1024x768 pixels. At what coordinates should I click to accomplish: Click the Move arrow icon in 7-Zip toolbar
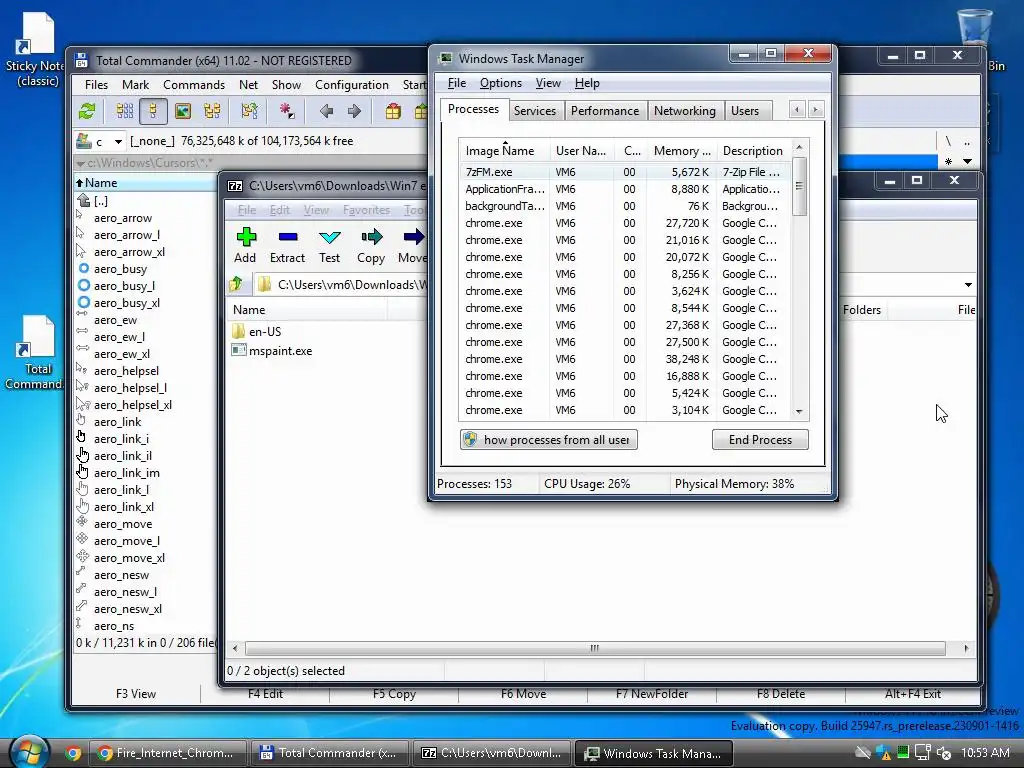[413, 237]
